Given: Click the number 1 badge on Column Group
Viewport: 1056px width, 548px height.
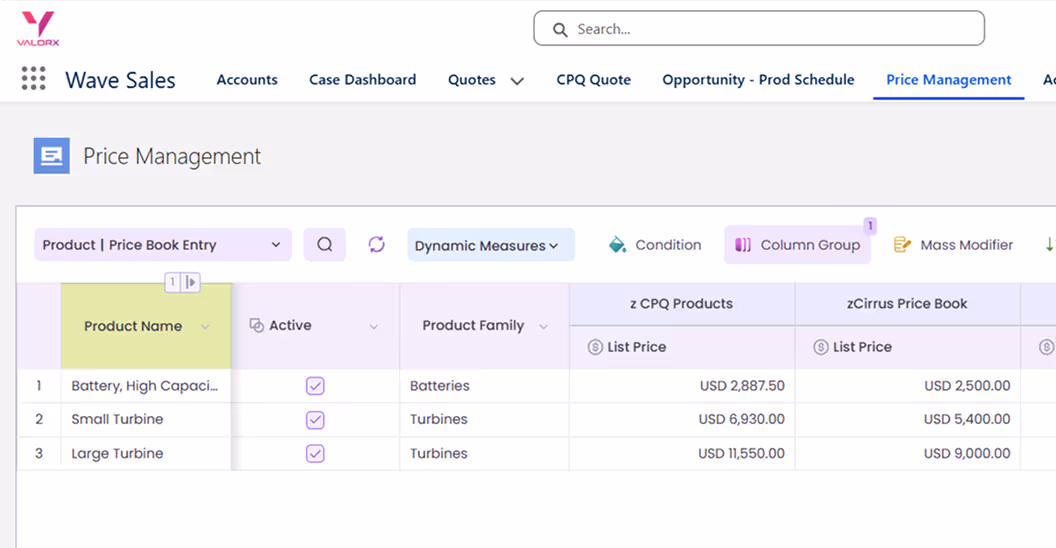Looking at the screenshot, I should pos(870,226).
